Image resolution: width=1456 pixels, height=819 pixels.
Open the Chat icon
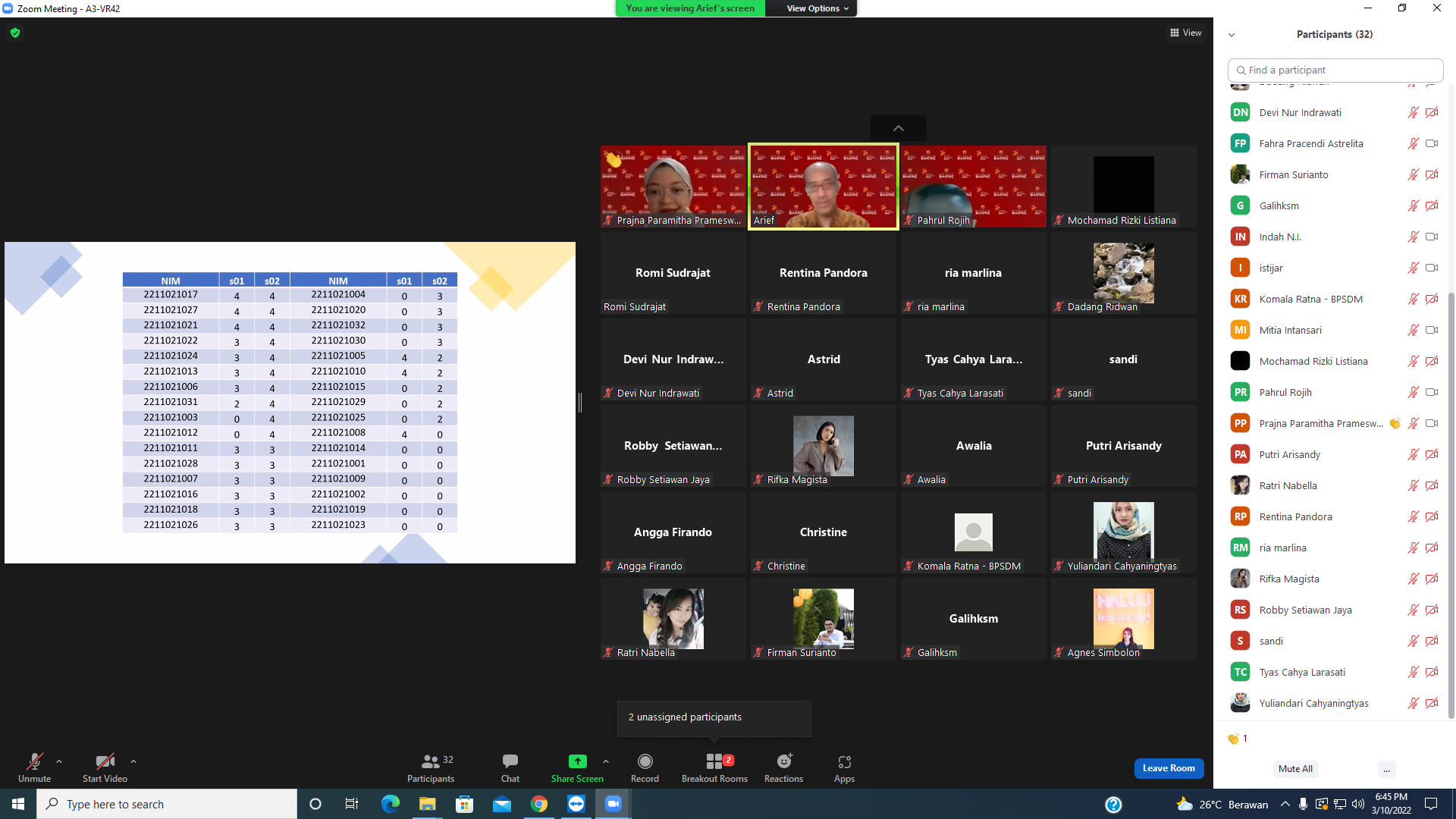(x=510, y=761)
